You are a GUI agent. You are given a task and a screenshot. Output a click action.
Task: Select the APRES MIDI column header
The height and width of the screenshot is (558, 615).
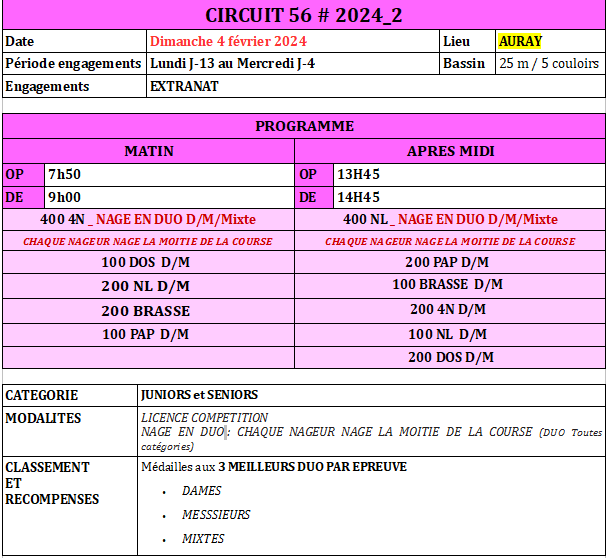450,151
